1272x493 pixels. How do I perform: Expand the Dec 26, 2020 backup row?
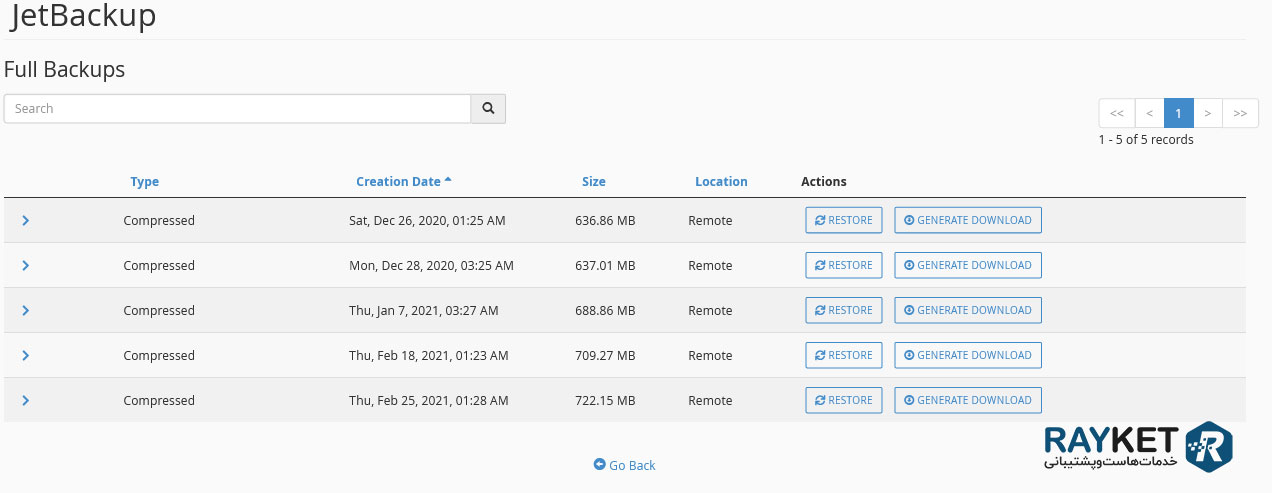[x=25, y=220]
